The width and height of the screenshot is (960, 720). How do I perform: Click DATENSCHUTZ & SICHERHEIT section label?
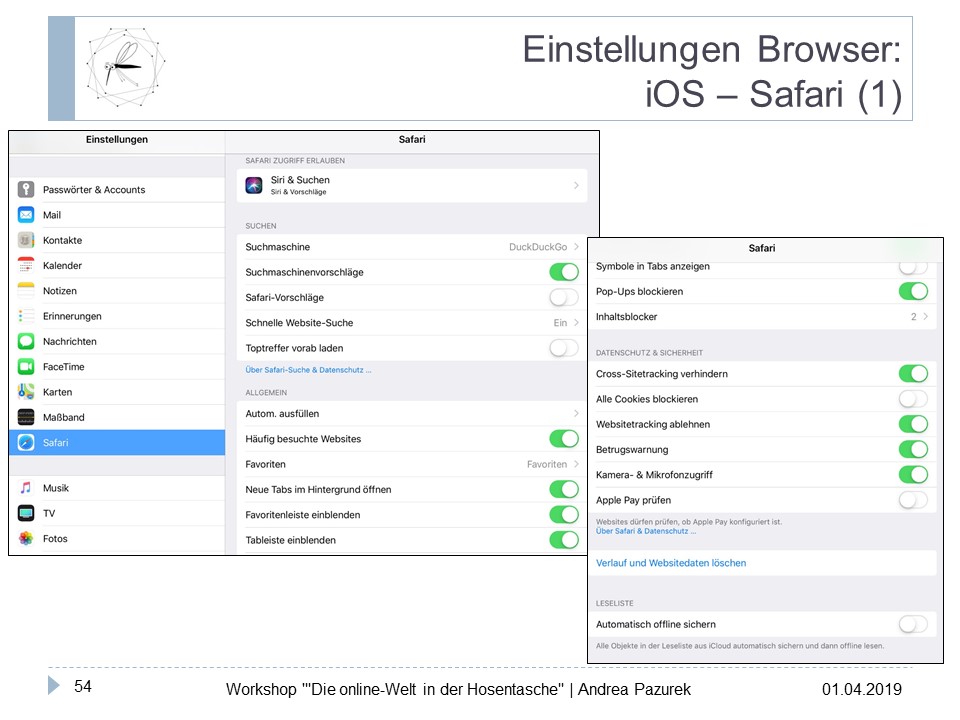pyautogui.click(x=649, y=353)
